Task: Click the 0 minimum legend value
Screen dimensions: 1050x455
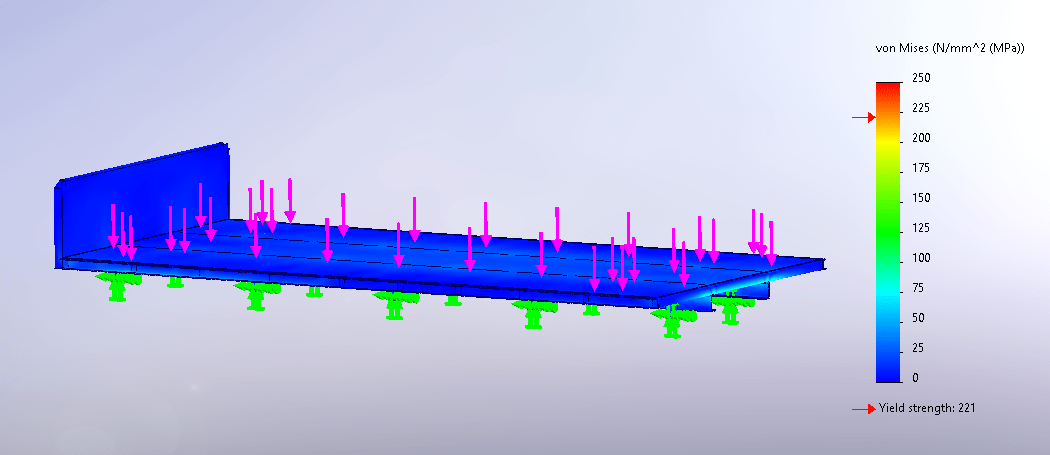Action: pyautogui.click(x=916, y=378)
